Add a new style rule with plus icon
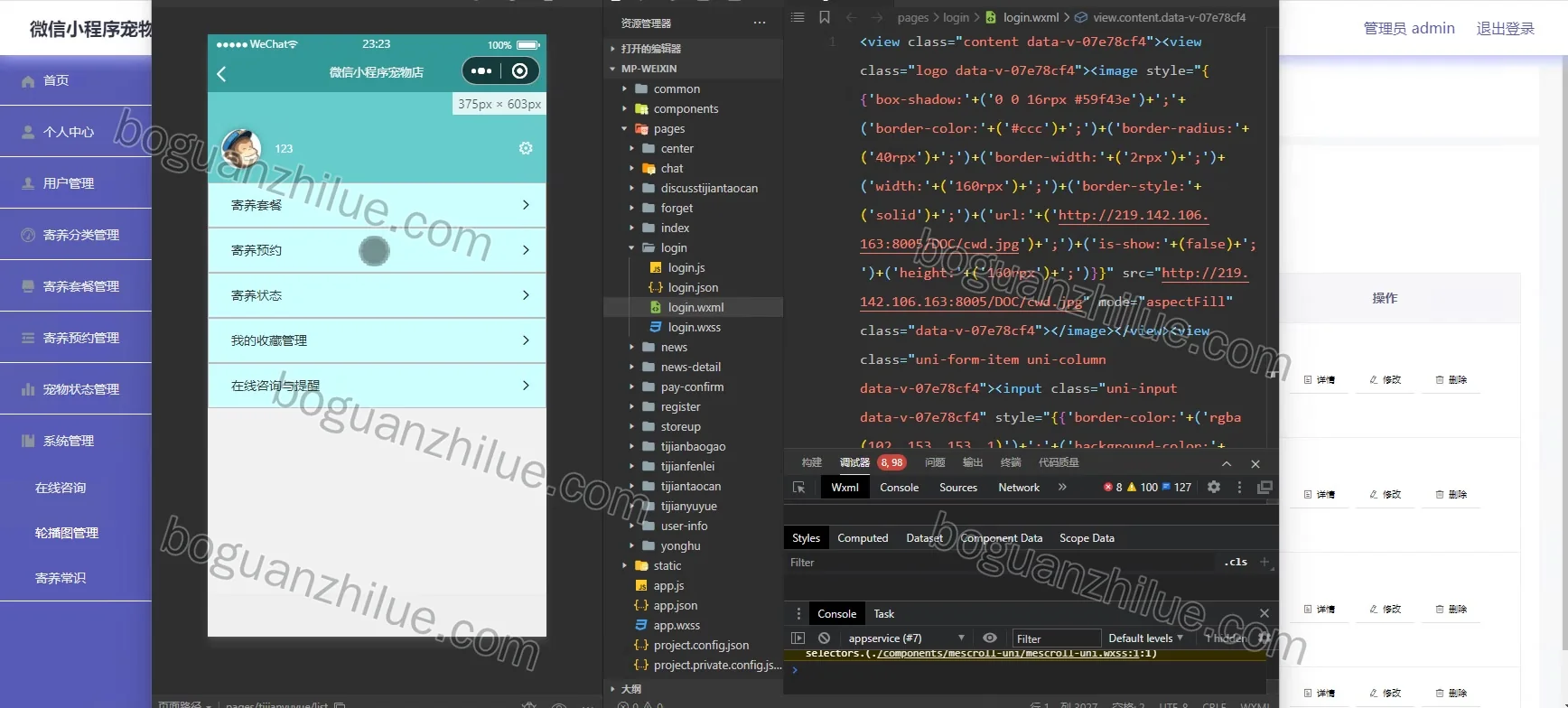 coord(1265,562)
